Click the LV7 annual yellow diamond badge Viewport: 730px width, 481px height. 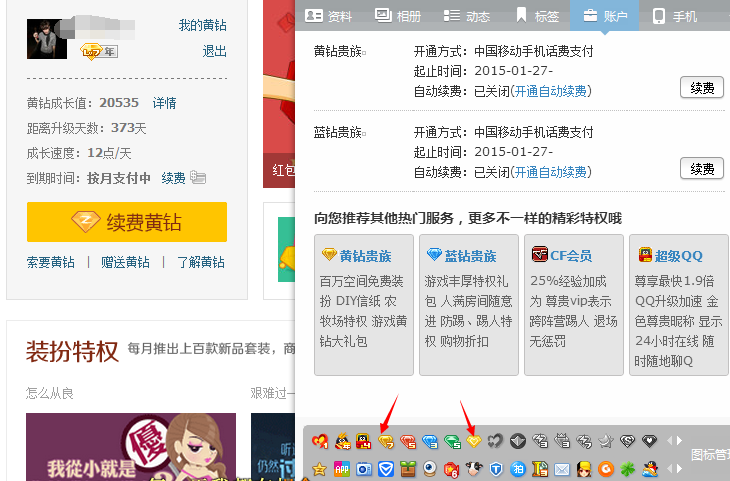pyautogui.click(x=99, y=51)
